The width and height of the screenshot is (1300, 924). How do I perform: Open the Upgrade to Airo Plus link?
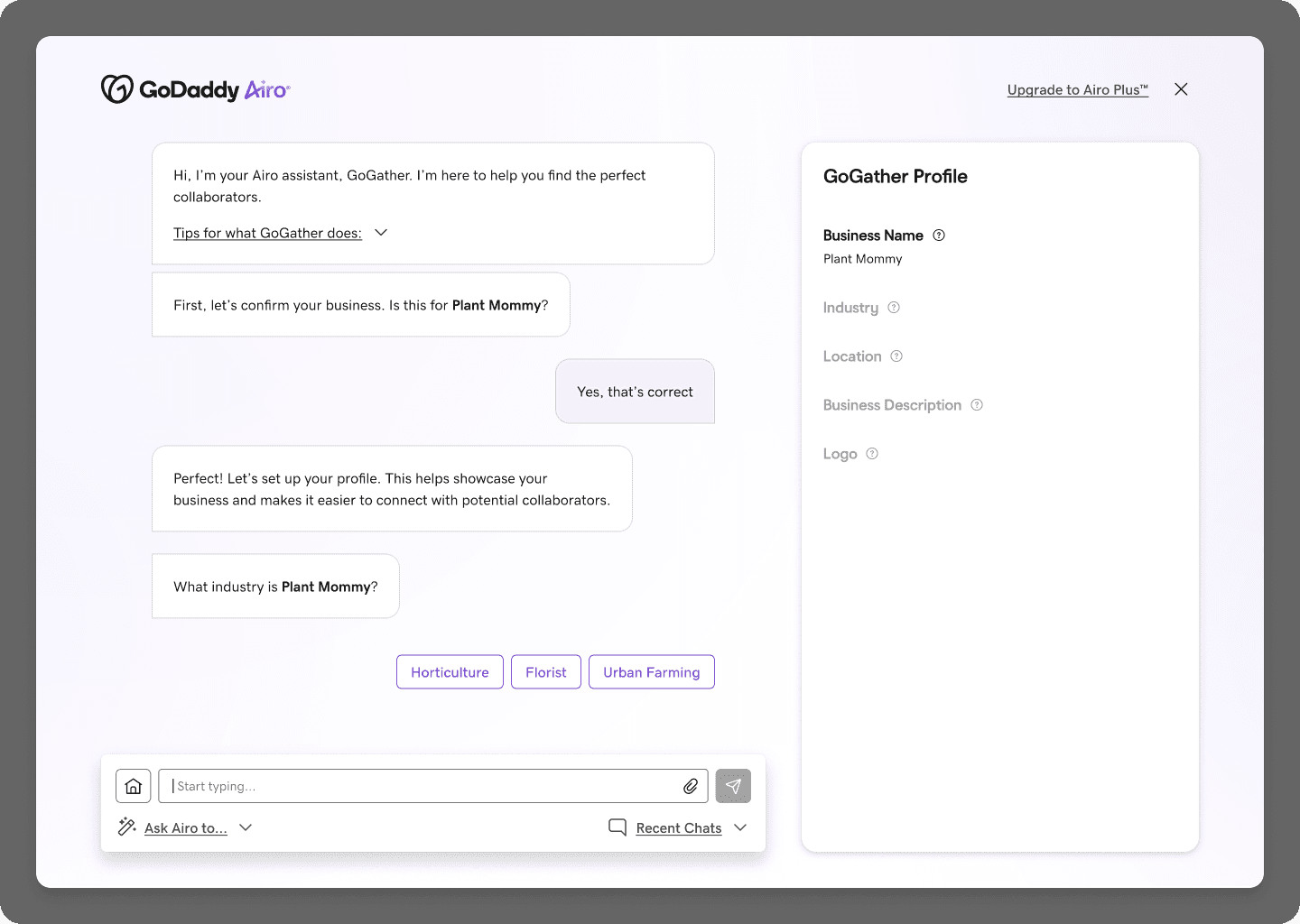click(x=1078, y=89)
